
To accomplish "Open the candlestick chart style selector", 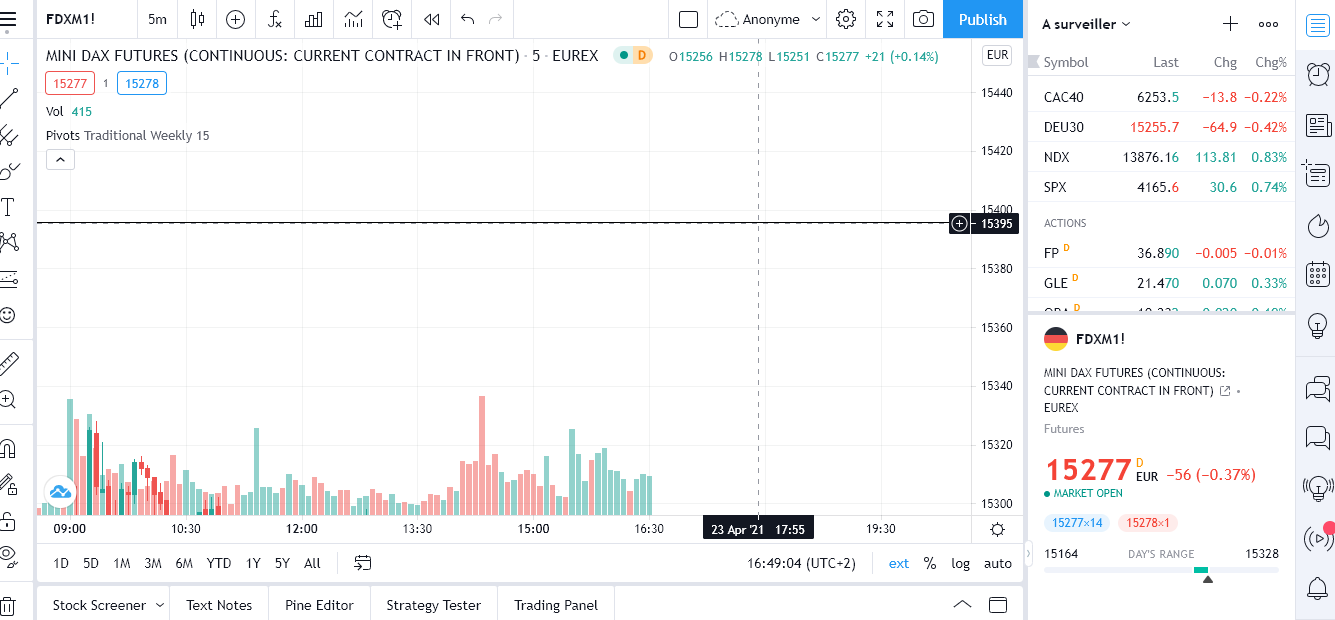I will point(196,19).
